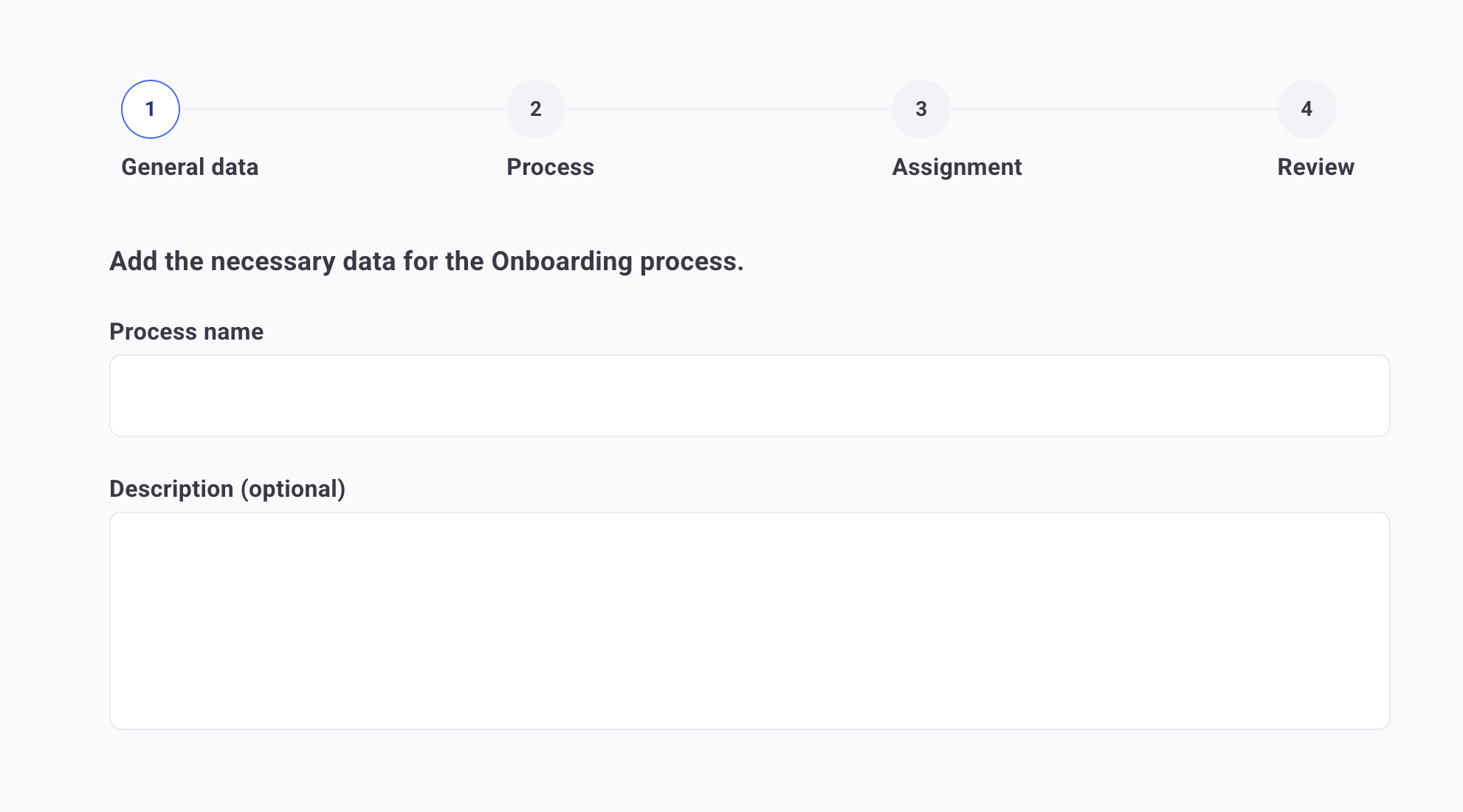The image size is (1463, 812).
Task: Click the word "data" in General data
Action: pos(235,168)
